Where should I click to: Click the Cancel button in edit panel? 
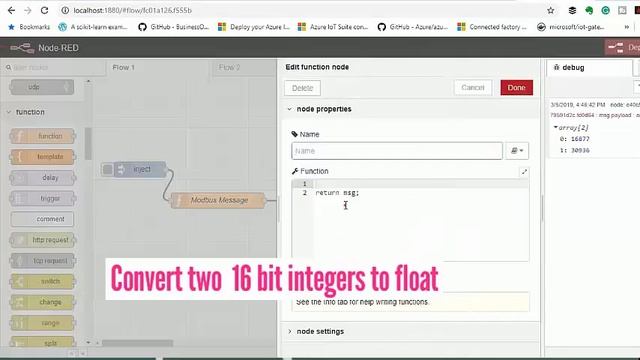pos(473,87)
